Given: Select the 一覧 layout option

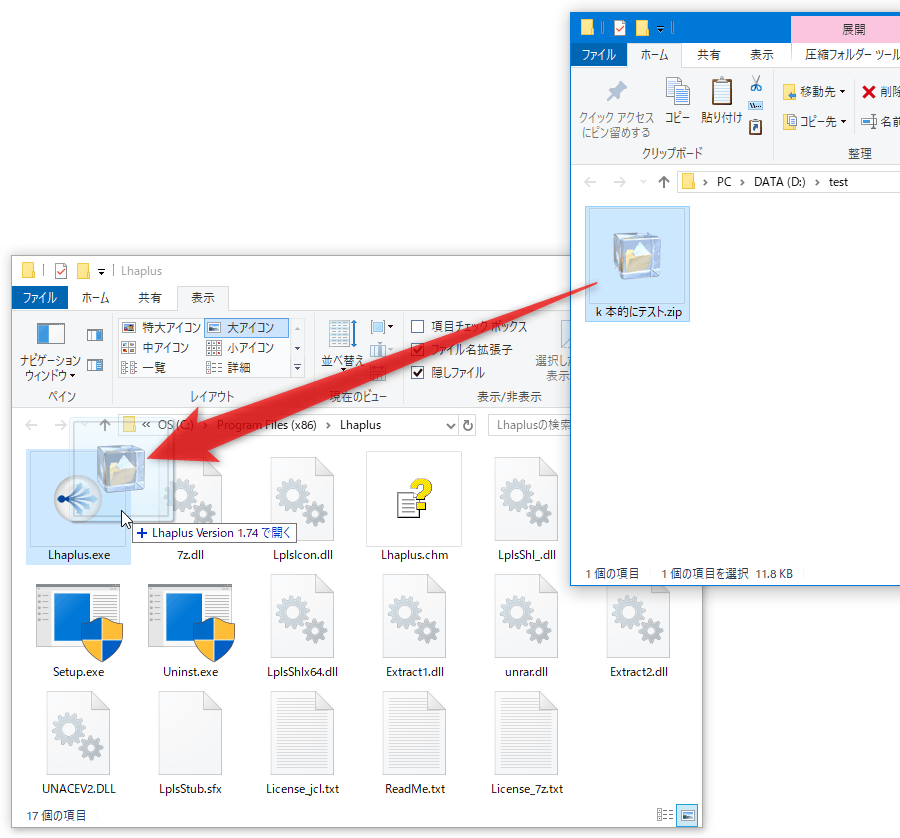Looking at the screenshot, I should click(144, 367).
